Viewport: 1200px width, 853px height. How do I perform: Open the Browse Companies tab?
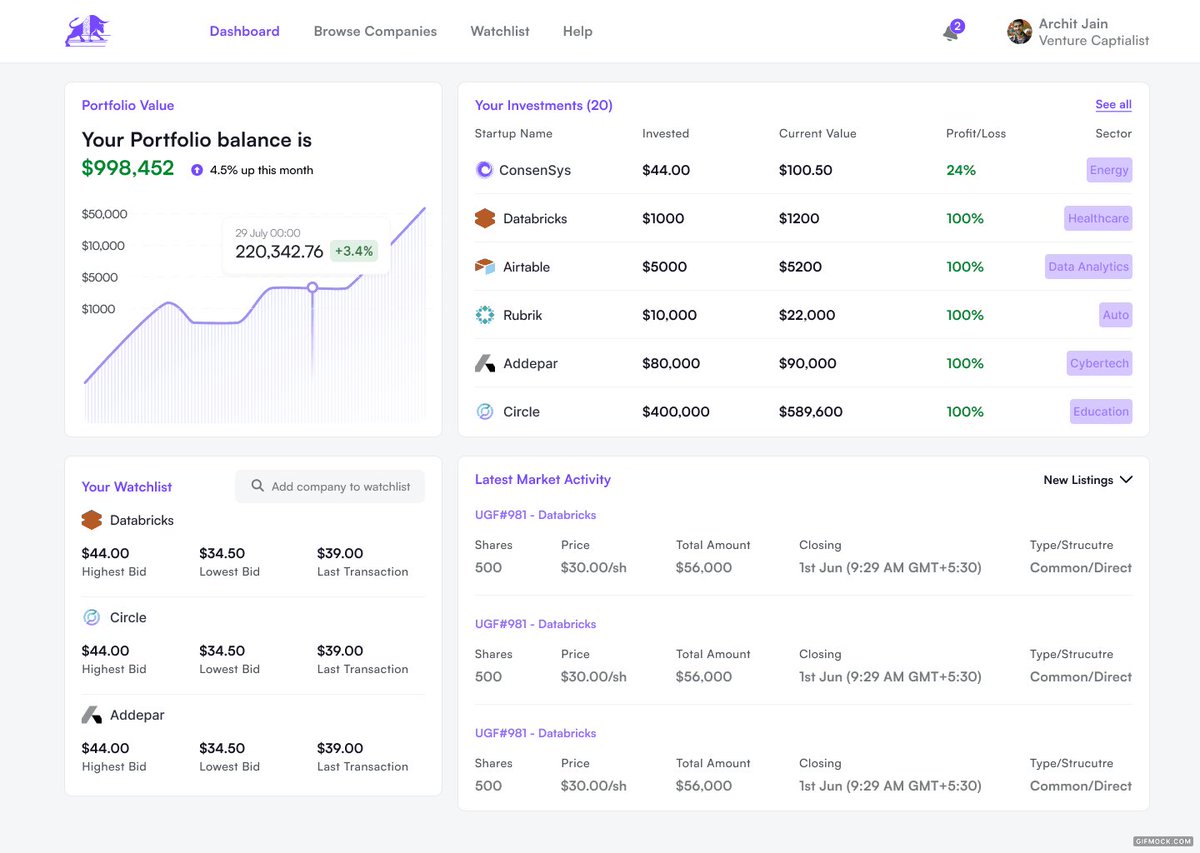tap(375, 31)
